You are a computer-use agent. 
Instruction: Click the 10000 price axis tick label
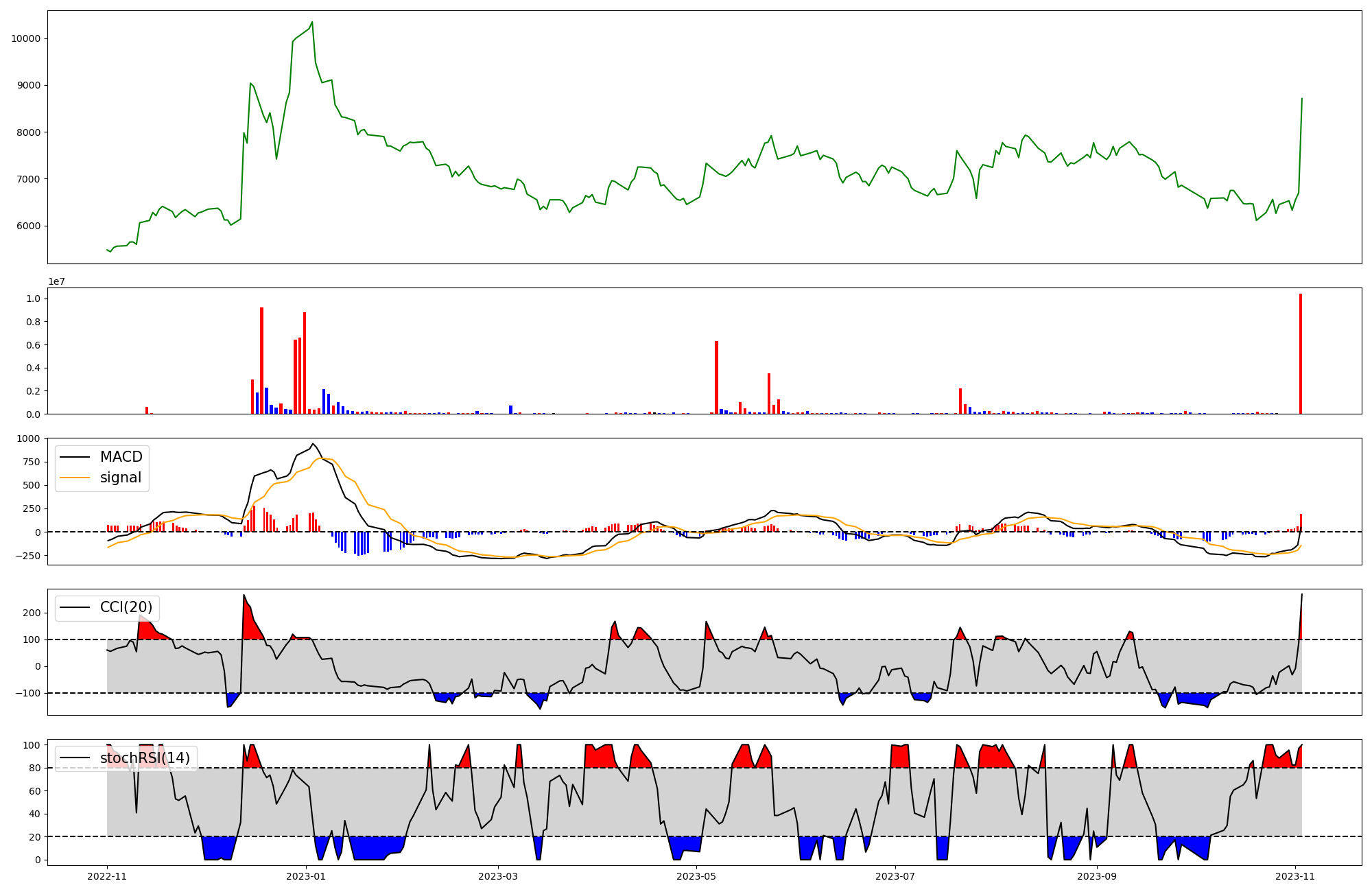pyautogui.click(x=25, y=39)
